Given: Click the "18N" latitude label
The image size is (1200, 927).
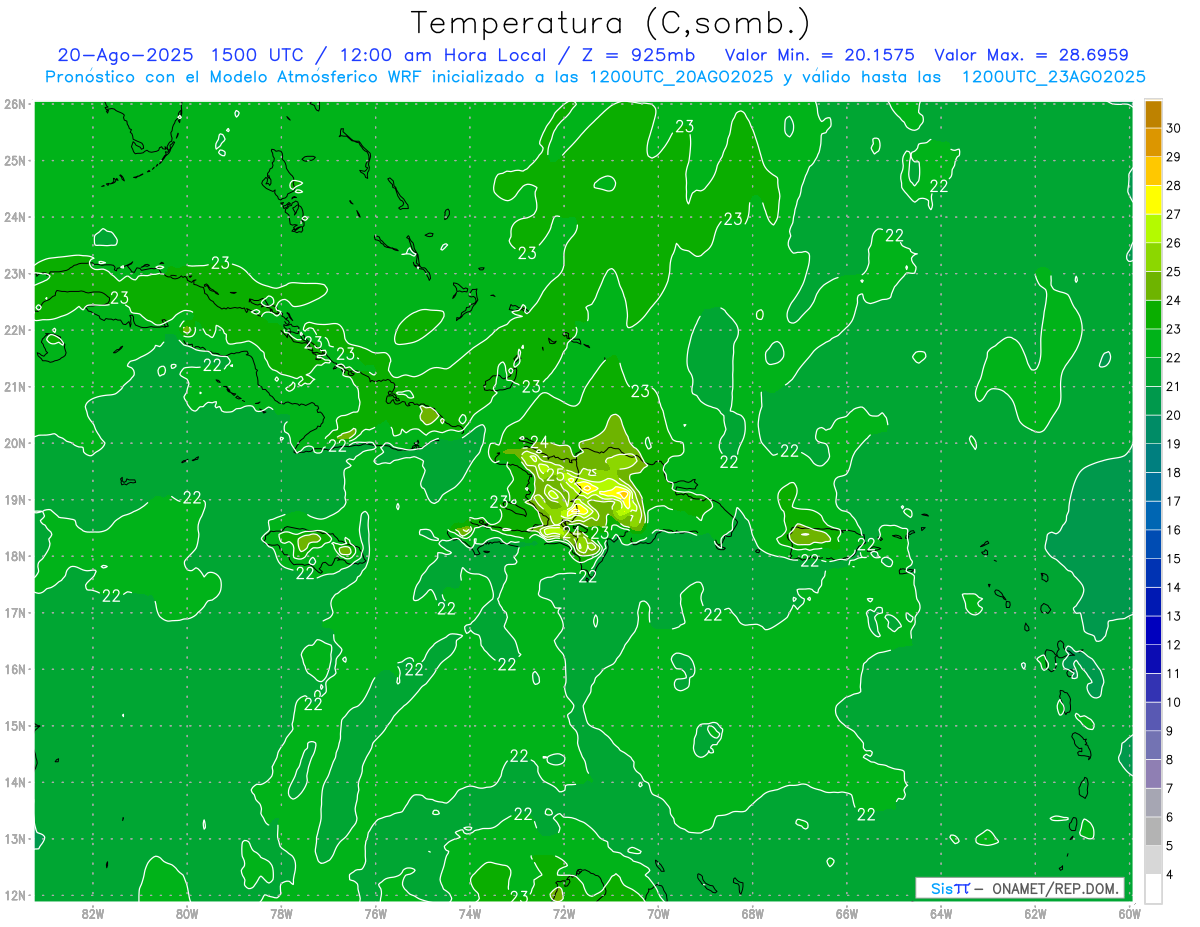Looking at the screenshot, I should coord(14,556).
